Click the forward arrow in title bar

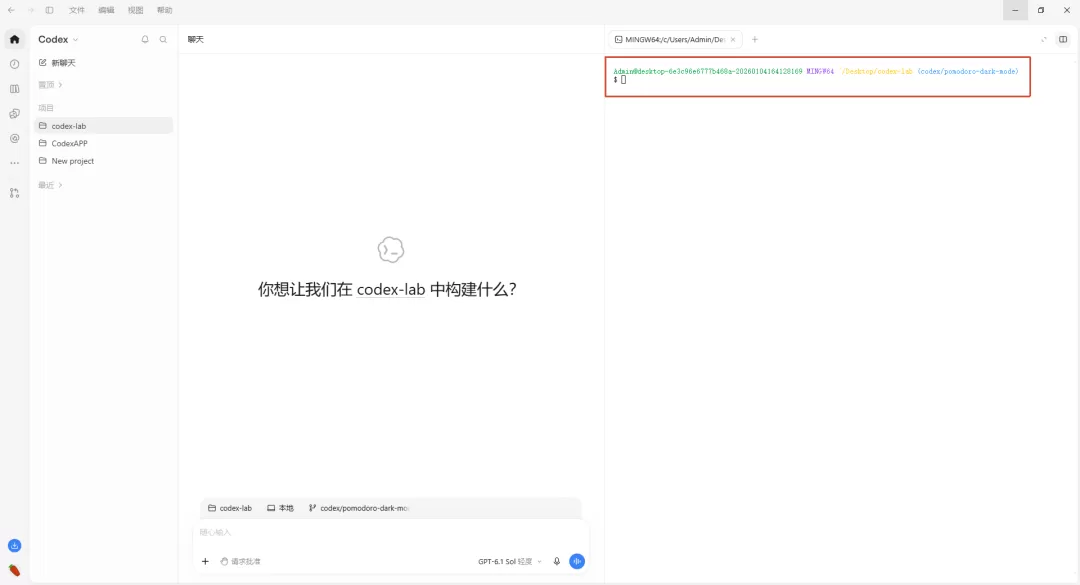tap(30, 10)
